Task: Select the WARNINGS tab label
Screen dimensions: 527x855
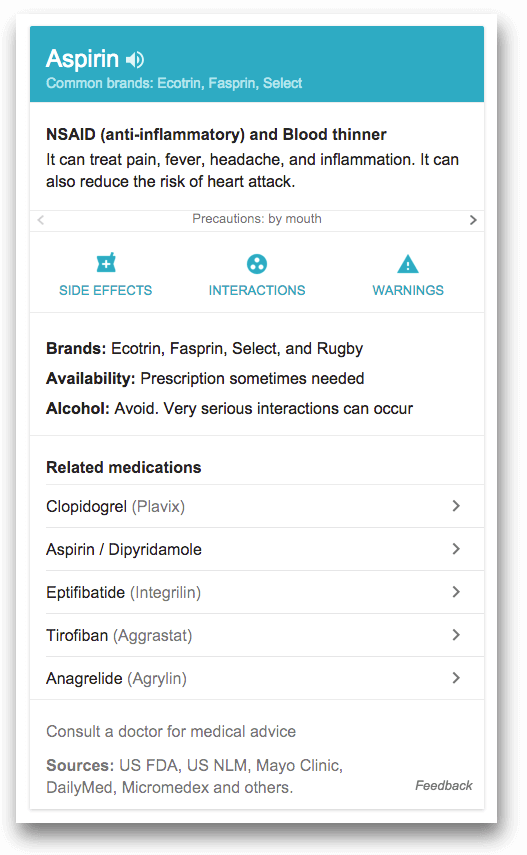Action: click(x=408, y=290)
